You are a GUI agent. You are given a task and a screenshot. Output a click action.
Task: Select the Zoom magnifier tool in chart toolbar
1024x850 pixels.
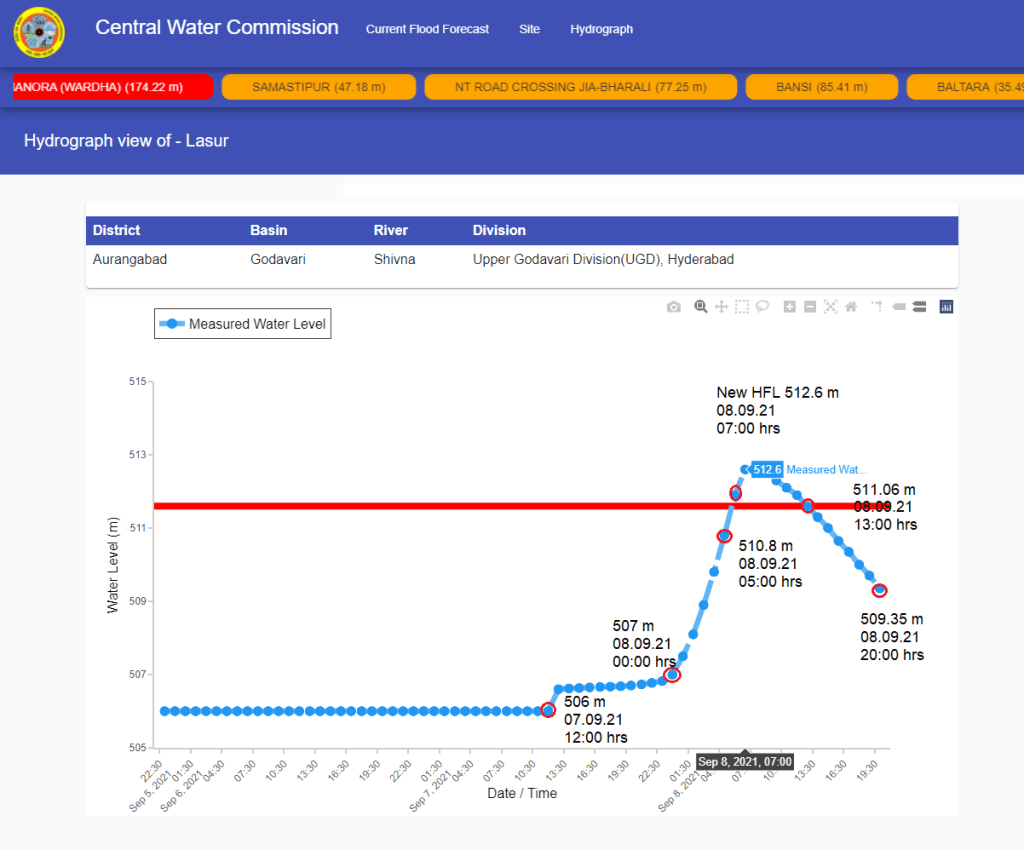(x=701, y=307)
